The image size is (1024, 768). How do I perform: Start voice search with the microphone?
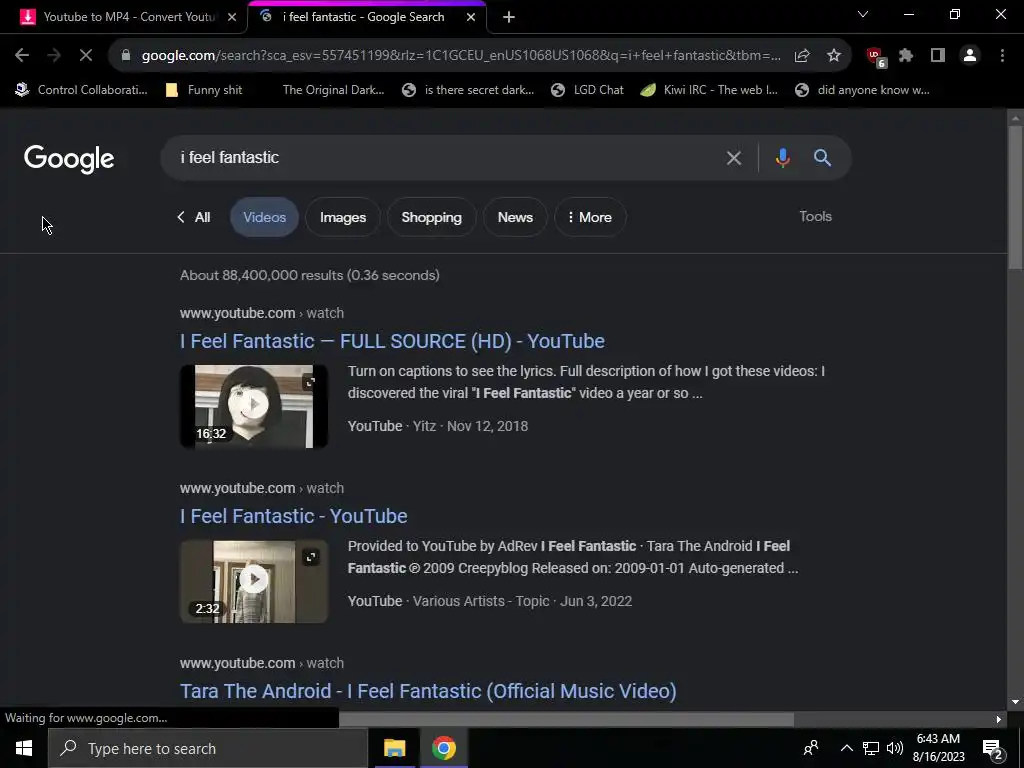(782, 158)
